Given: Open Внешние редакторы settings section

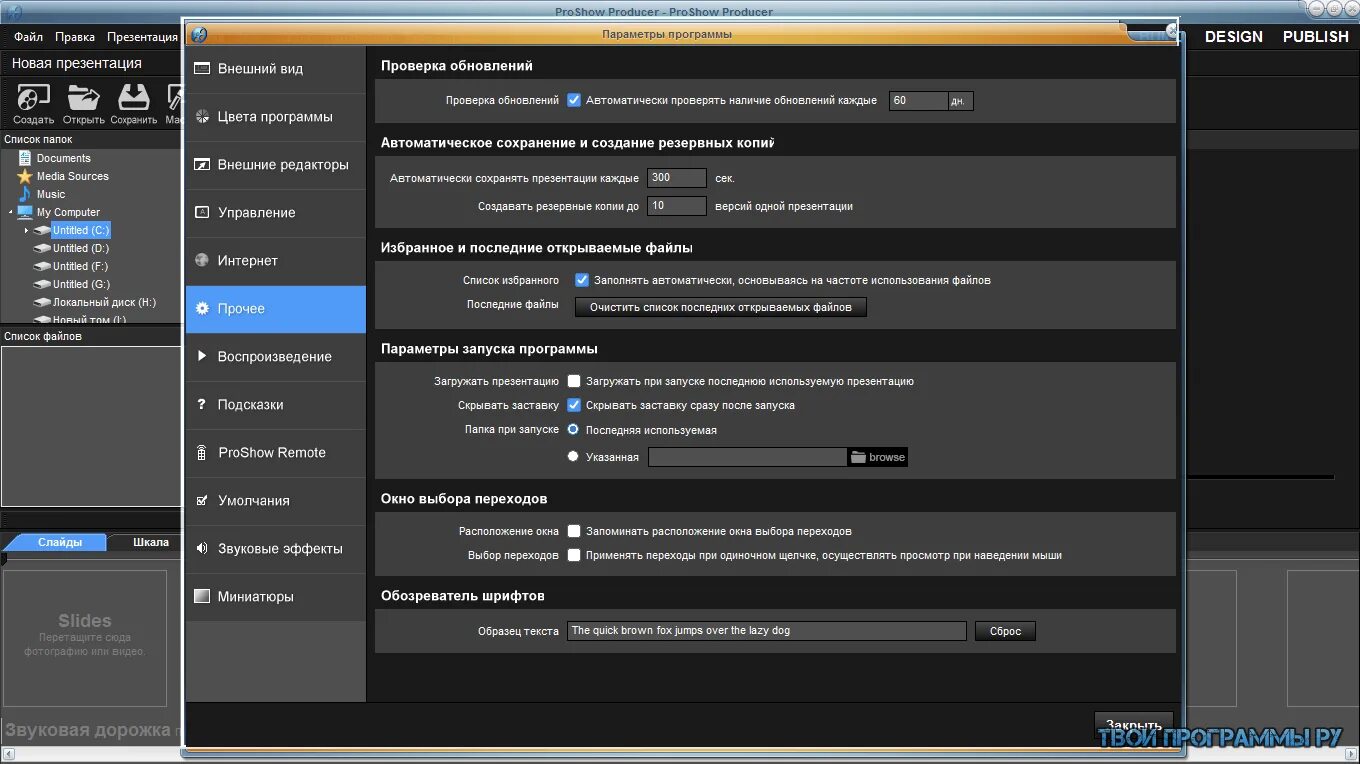Looking at the screenshot, I should [276, 165].
